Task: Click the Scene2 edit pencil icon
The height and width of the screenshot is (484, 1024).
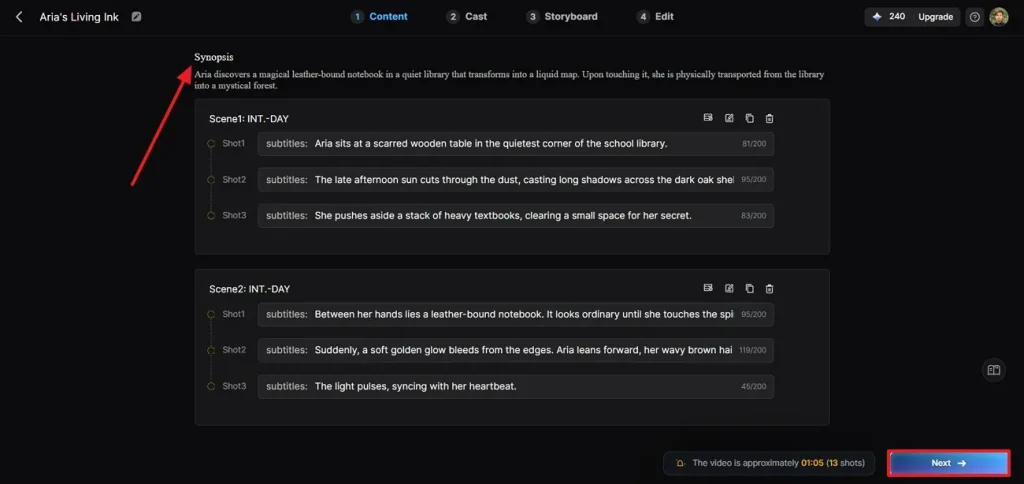Action: (x=729, y=288)
